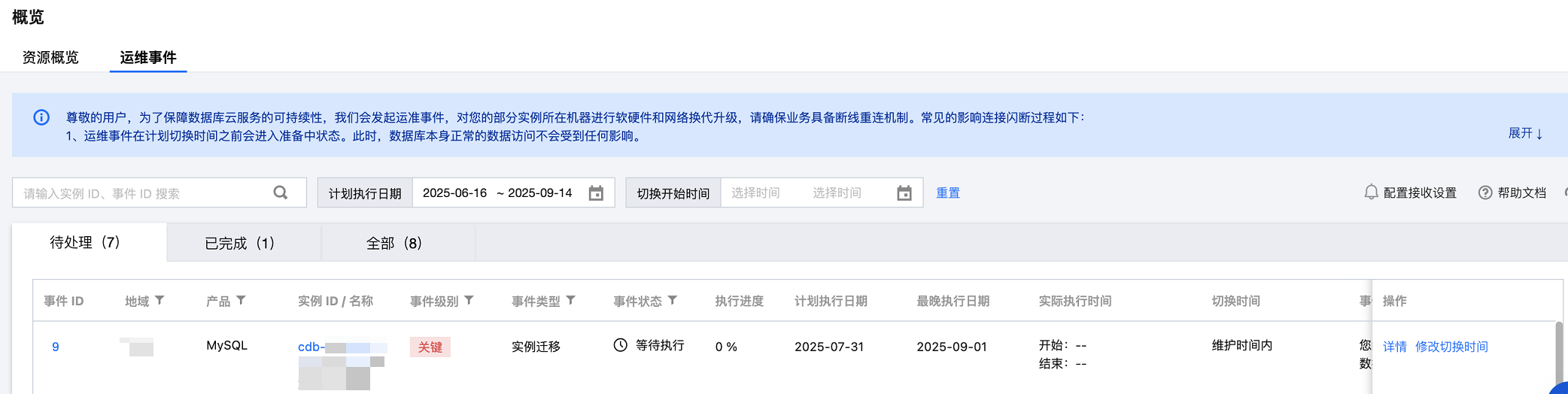
Task: Expand the notice banner with 展开
Action: [x=1525, y=133]
